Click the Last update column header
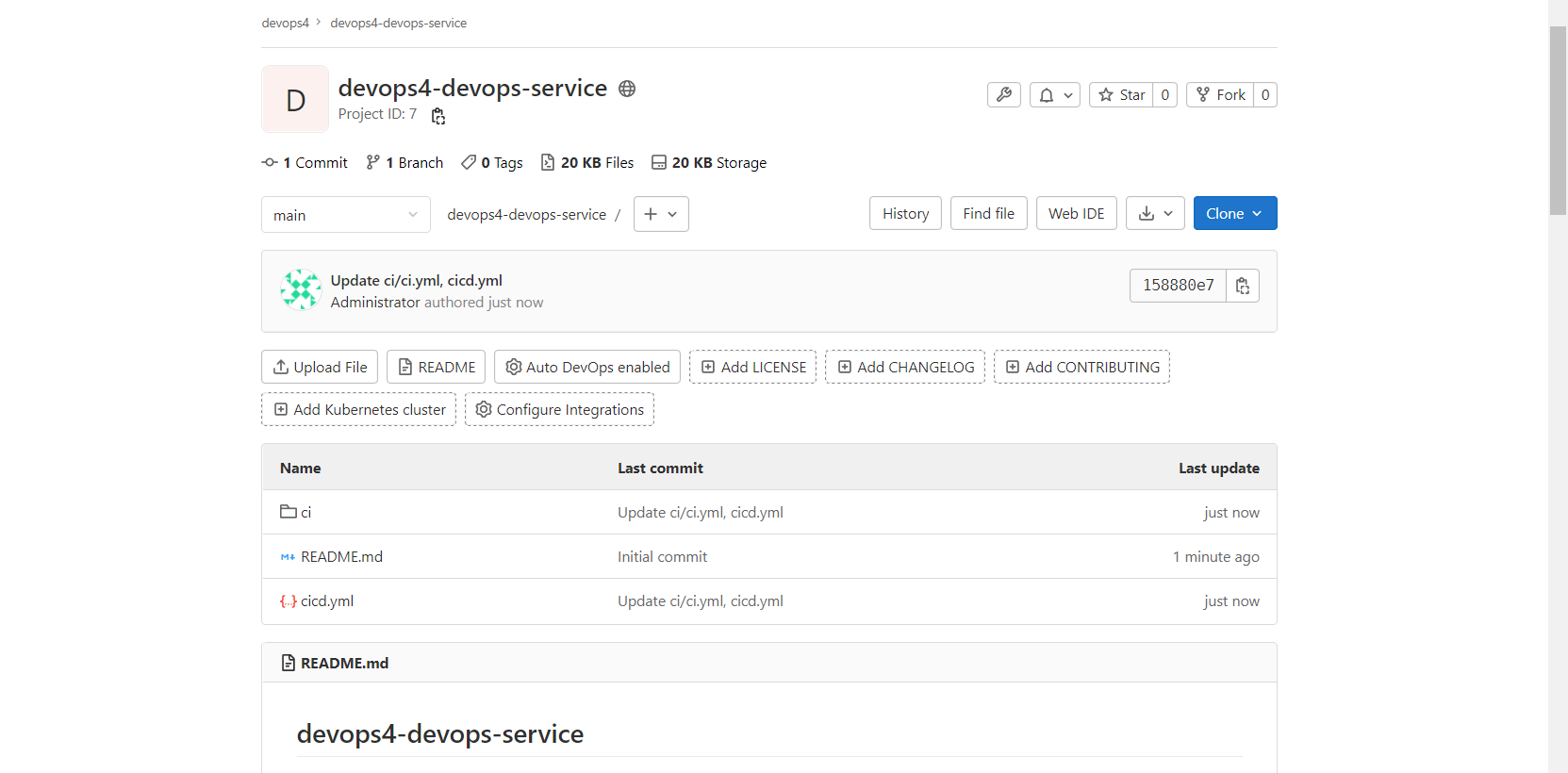 point(1219,469)
